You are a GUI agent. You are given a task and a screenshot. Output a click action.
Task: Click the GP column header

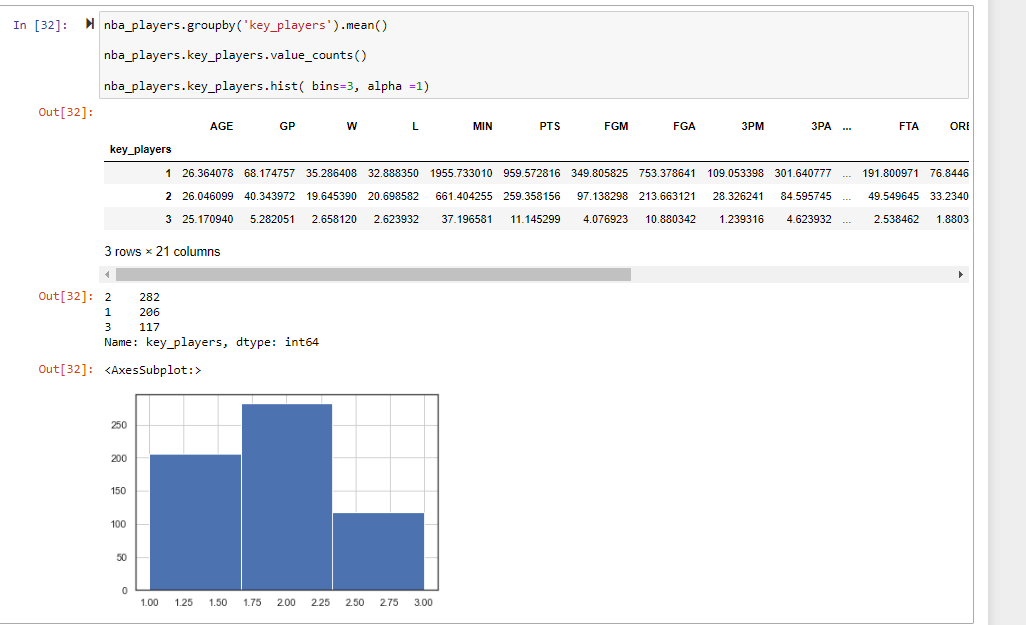click(x=287, y=126)
